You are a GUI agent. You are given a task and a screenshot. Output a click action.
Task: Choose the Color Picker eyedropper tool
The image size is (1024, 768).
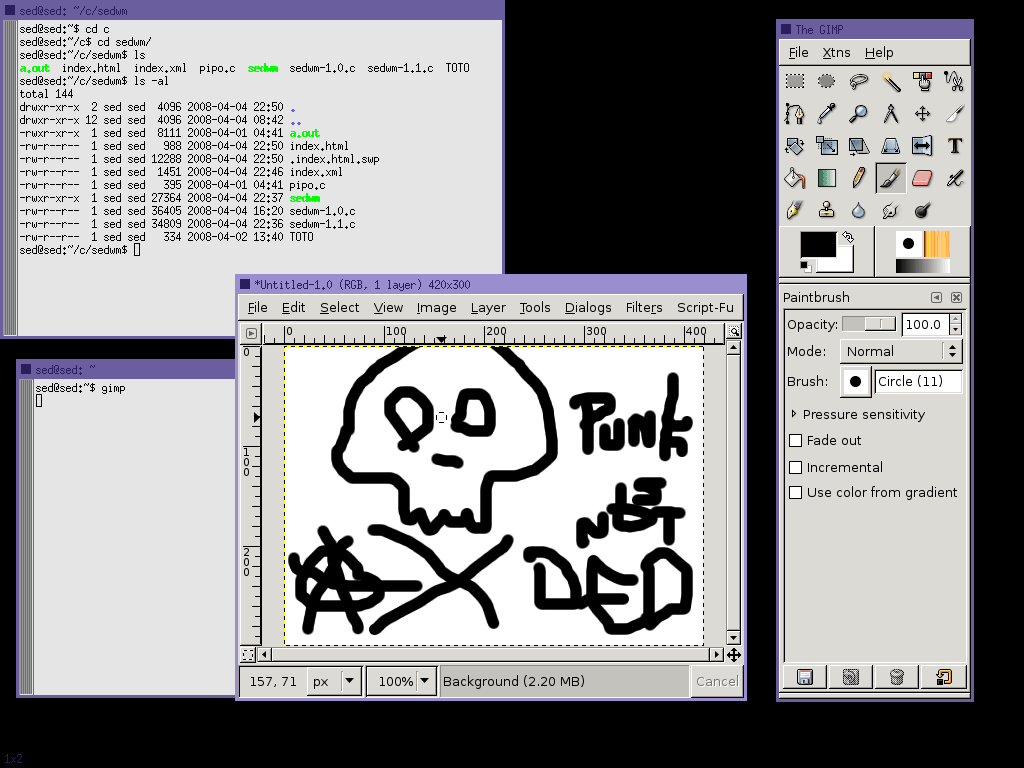(x=826, y=114)
